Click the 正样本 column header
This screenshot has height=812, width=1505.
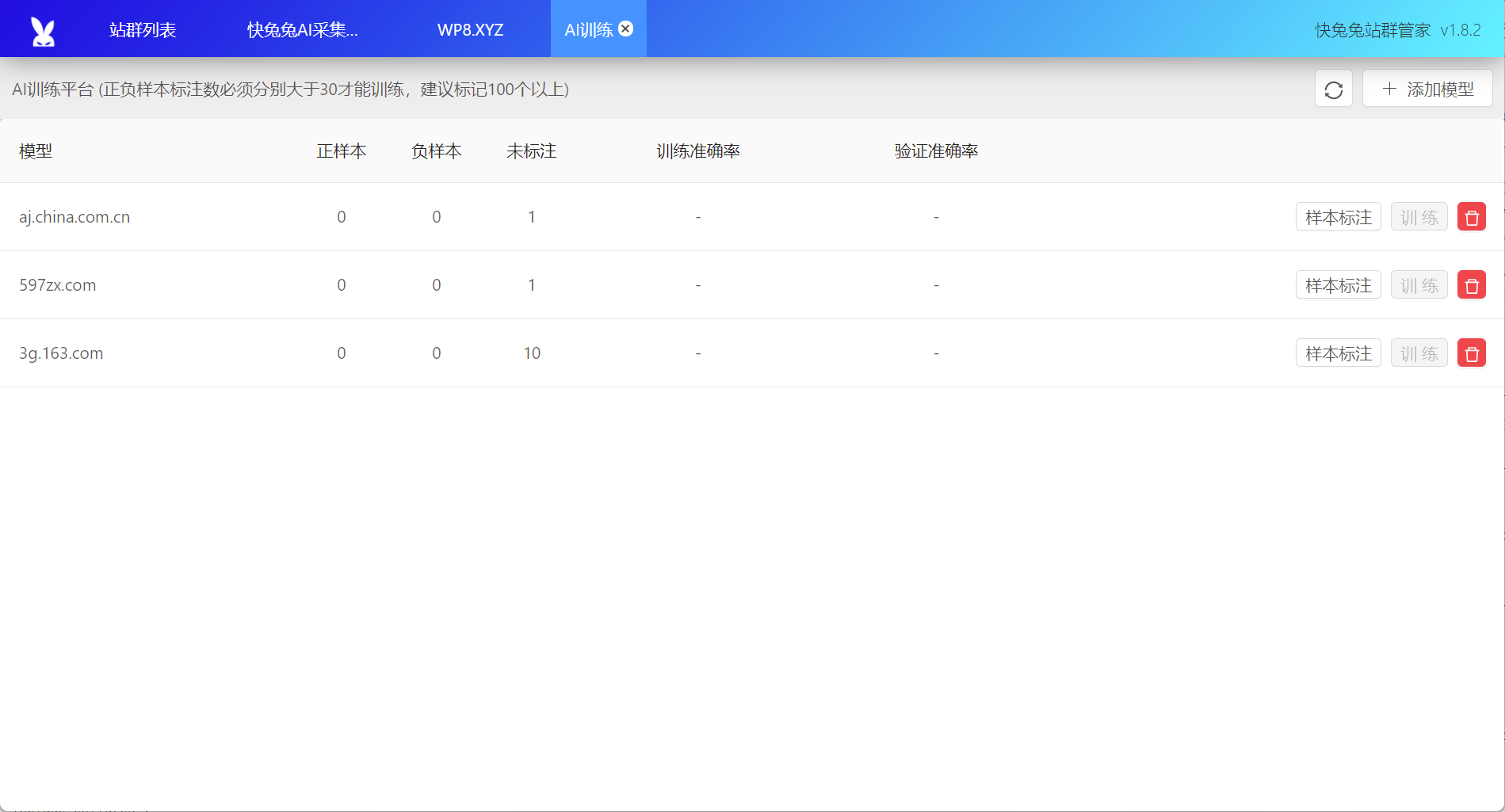click(342, 151)
